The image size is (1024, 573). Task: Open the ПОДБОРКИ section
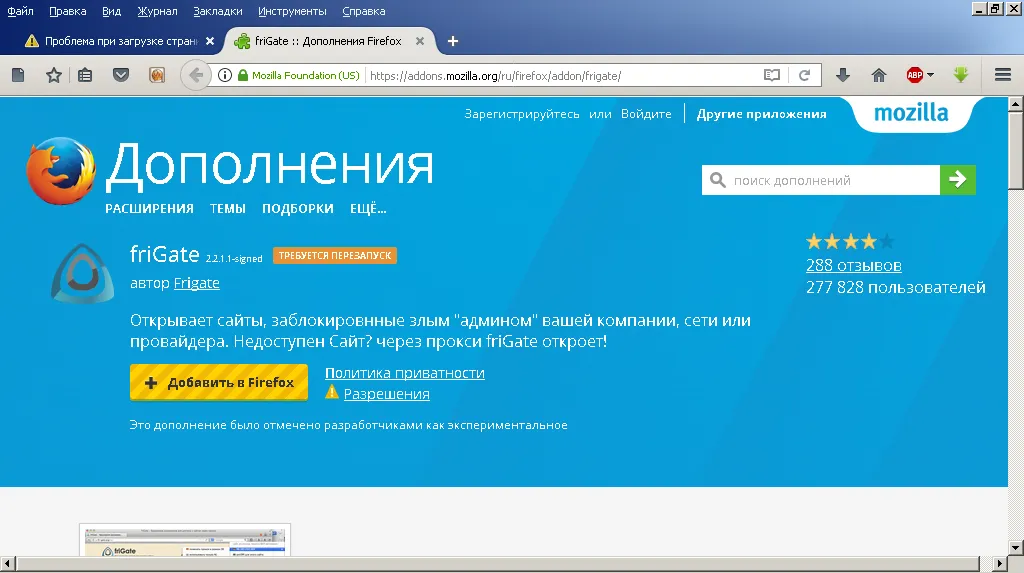[298, 209]
